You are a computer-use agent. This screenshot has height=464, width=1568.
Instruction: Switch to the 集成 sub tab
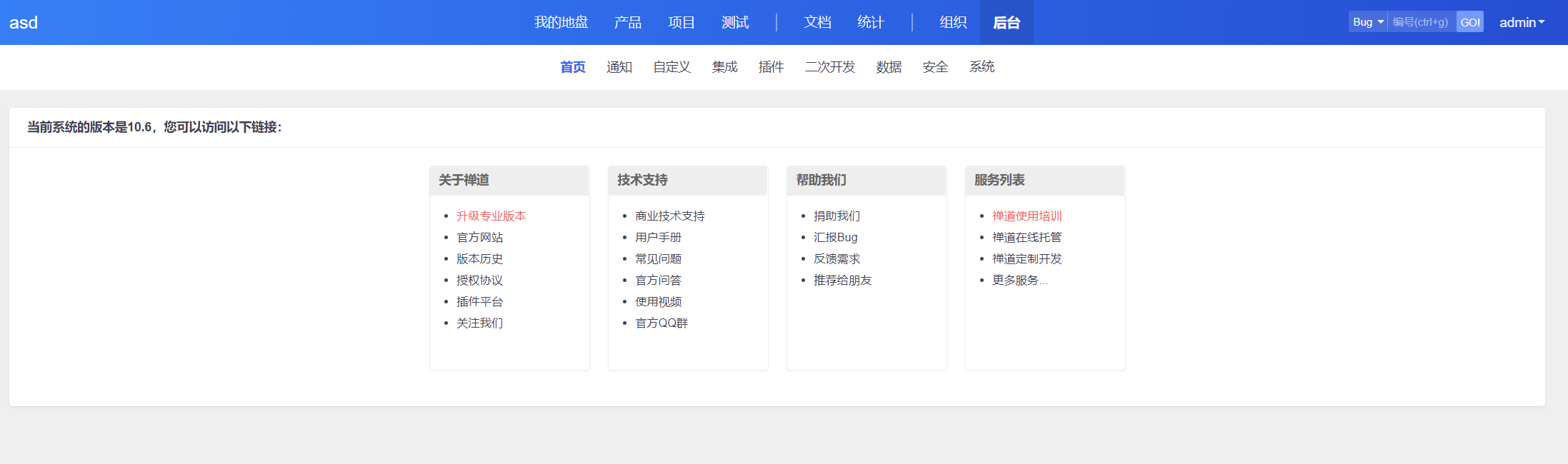pyautogui.click(x=724, y=66)
